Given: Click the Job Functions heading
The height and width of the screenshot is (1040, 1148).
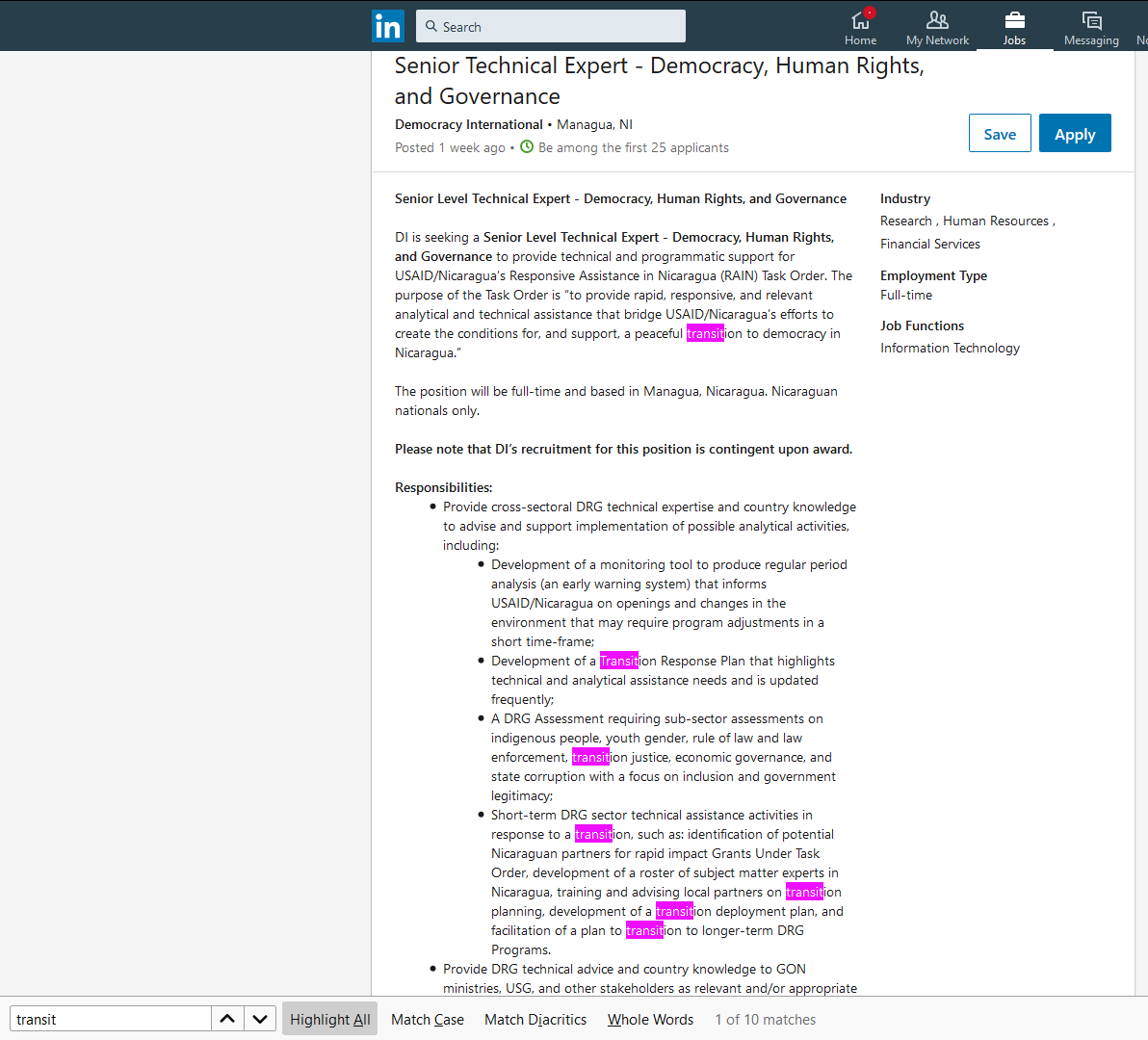Looking at the screenshot, I should click(x=922, y=325).
